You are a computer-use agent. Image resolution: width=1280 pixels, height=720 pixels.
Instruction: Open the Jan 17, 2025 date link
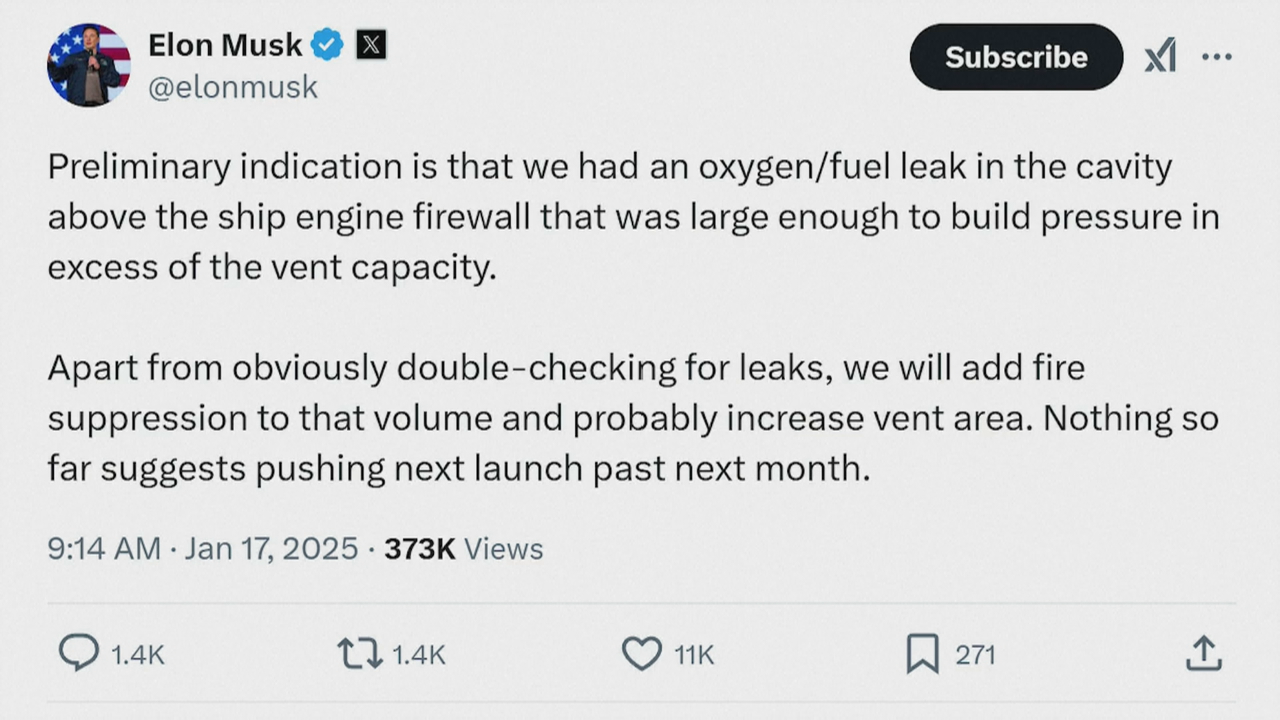click(271, 549)
